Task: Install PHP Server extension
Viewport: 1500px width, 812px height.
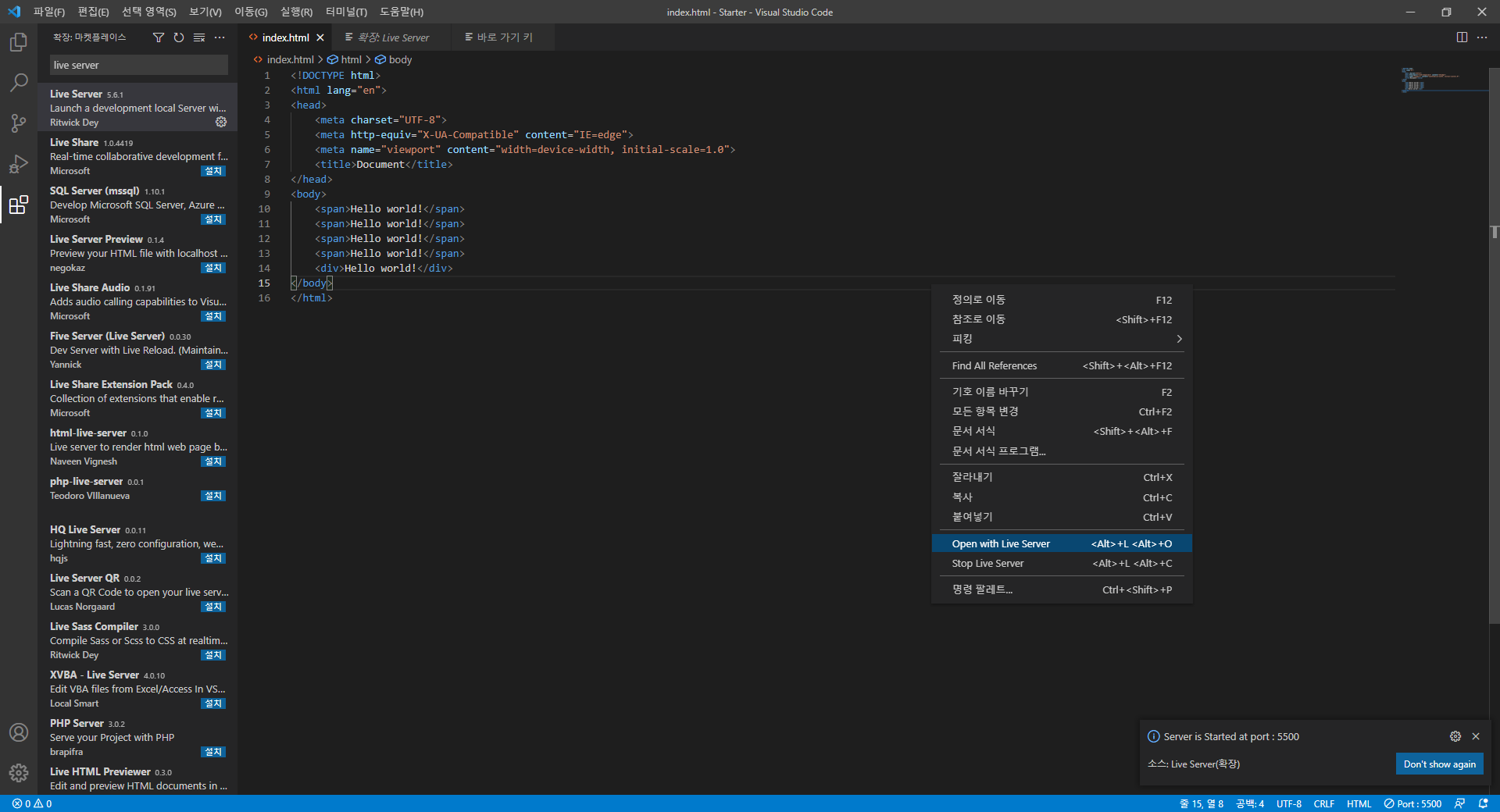Action: tap(213, 752)
